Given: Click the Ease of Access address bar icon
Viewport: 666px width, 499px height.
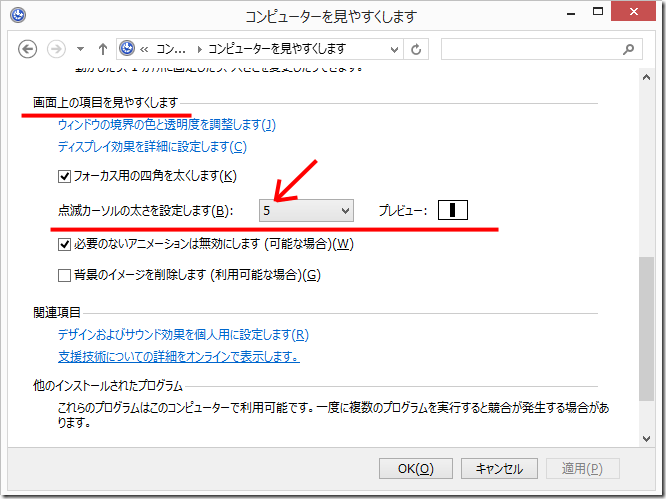Looking at the screenshot, I should tap(128, 48).
